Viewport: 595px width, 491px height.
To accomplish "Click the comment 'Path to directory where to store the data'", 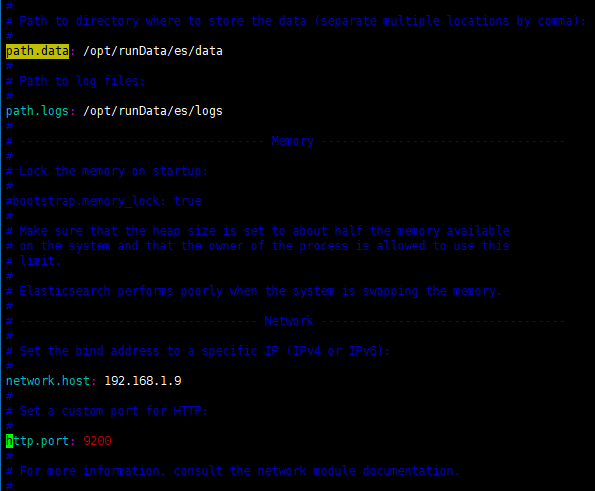I will 296,21.
